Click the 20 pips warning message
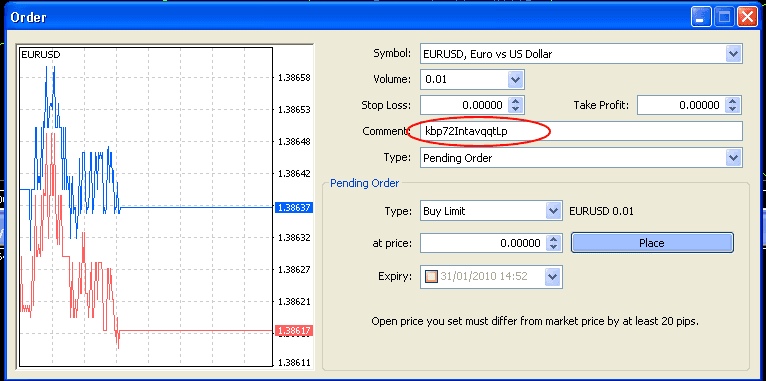 (x=535, y=321)
